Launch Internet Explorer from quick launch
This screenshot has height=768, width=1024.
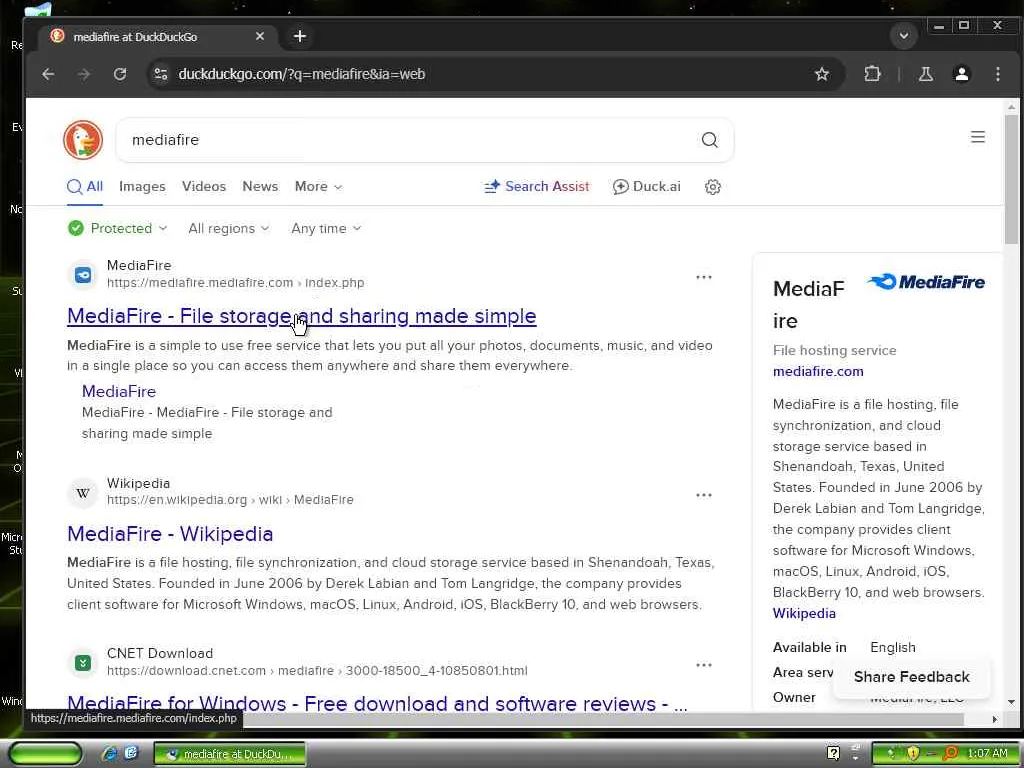click(109, 754)
